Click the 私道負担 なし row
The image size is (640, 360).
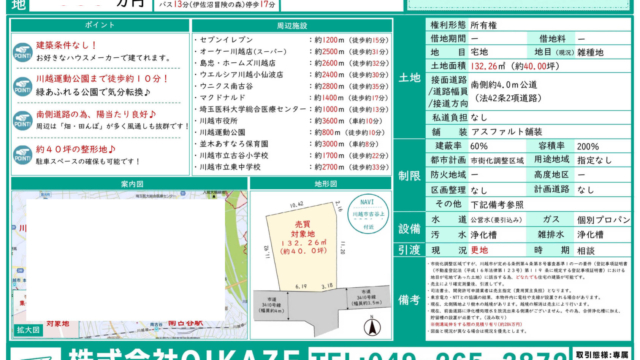click(528, 118)
